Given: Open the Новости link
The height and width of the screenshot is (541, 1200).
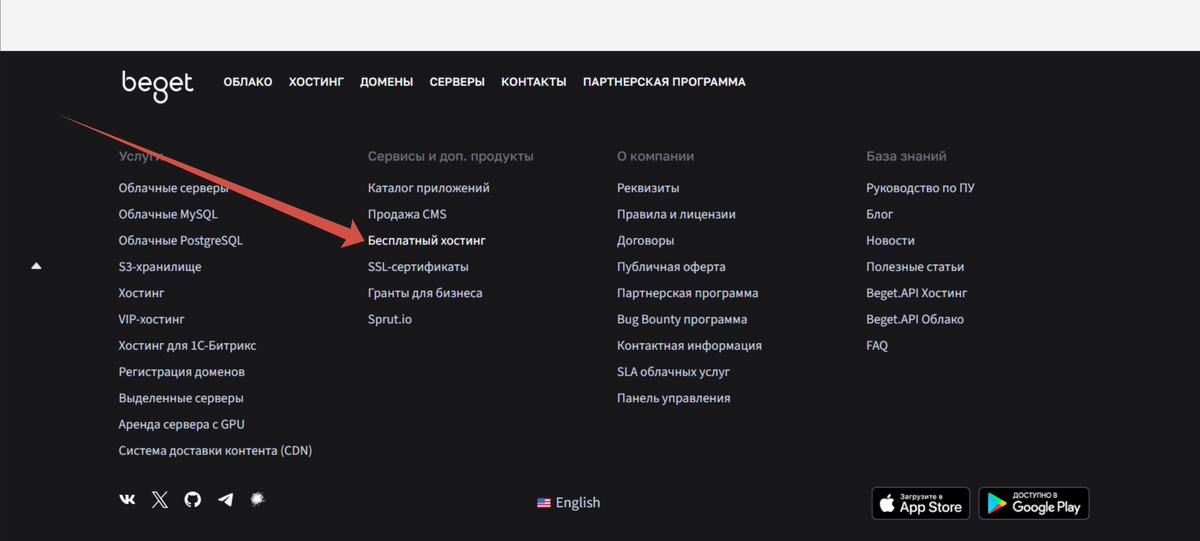Looking at the screenshot, I should point(890,241).
